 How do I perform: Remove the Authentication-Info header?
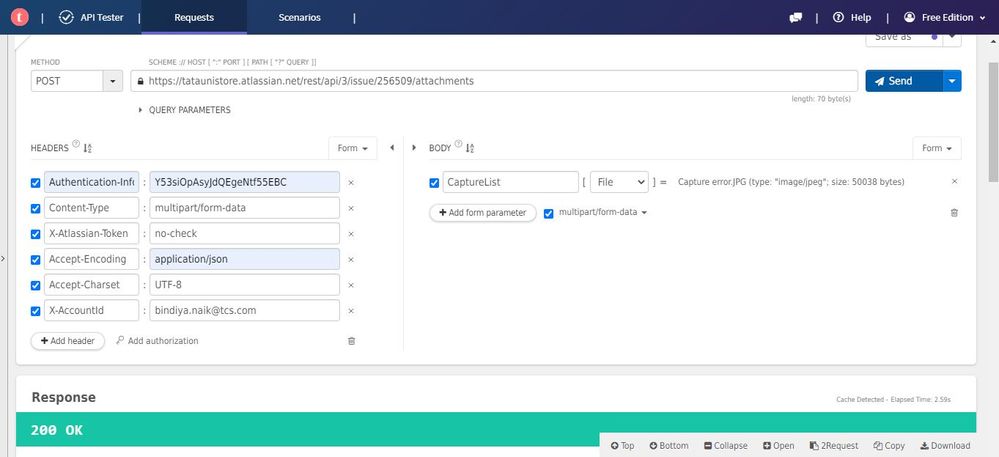351,183
